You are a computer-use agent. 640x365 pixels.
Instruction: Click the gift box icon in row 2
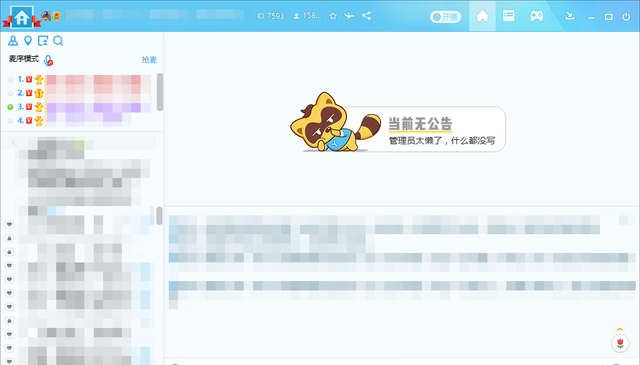[39, 93]
